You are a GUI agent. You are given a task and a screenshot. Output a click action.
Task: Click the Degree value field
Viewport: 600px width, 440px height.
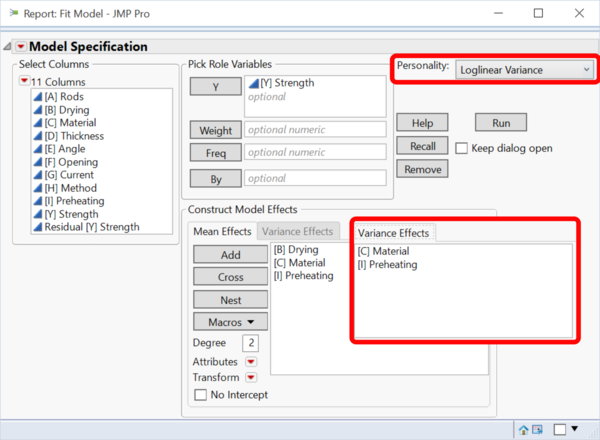pyautogui.click(x=249, y=343)
